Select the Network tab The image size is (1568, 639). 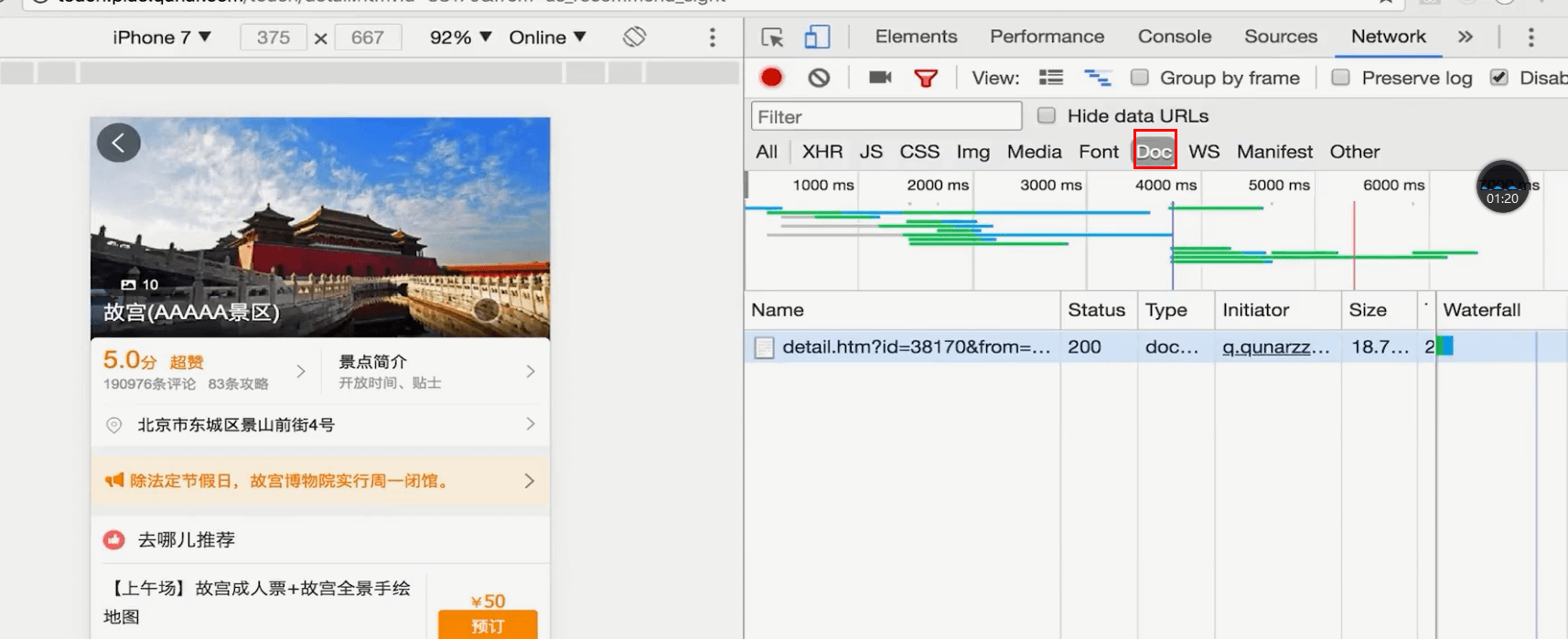click(1389, 37)
